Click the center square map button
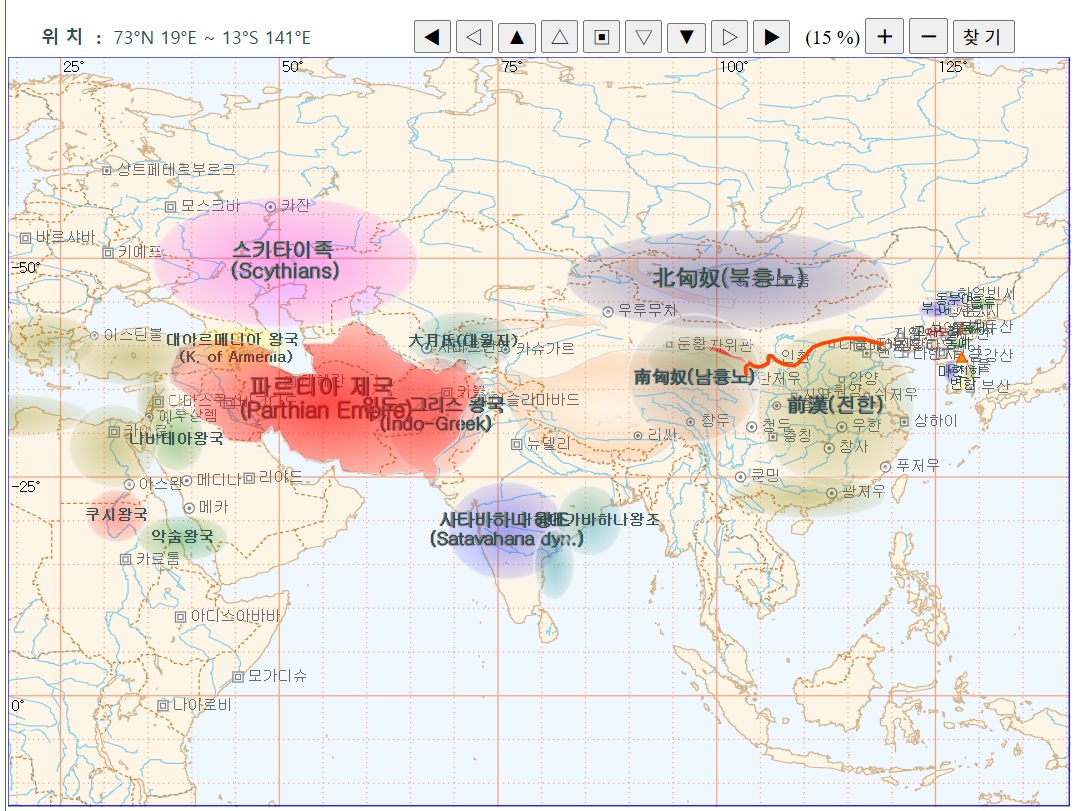Viewport: 1078px width, 811px height. pyautogui.click(x=602, y=37)
